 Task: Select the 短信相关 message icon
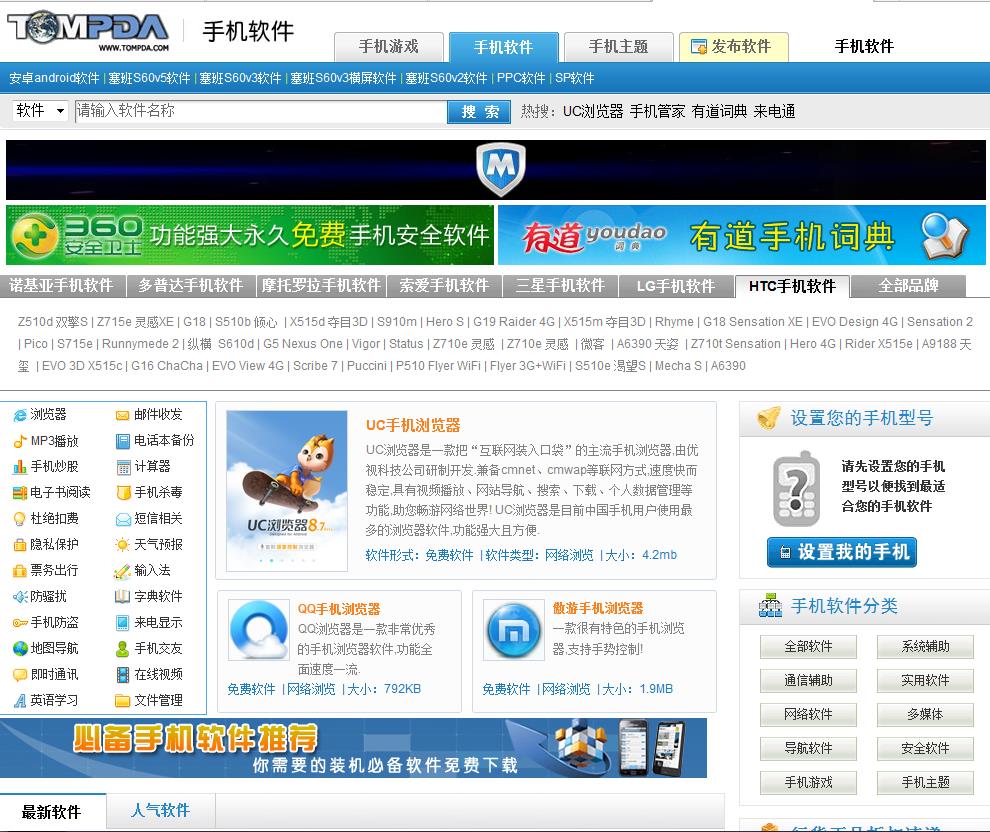(122, 519)
